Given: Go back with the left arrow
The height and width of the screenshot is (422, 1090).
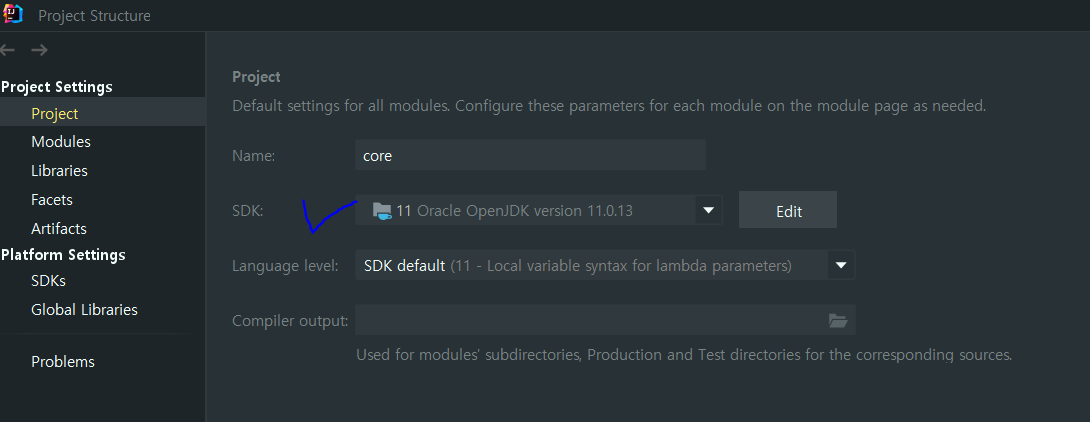Looking at the screenshot, I should coord(7,50).
